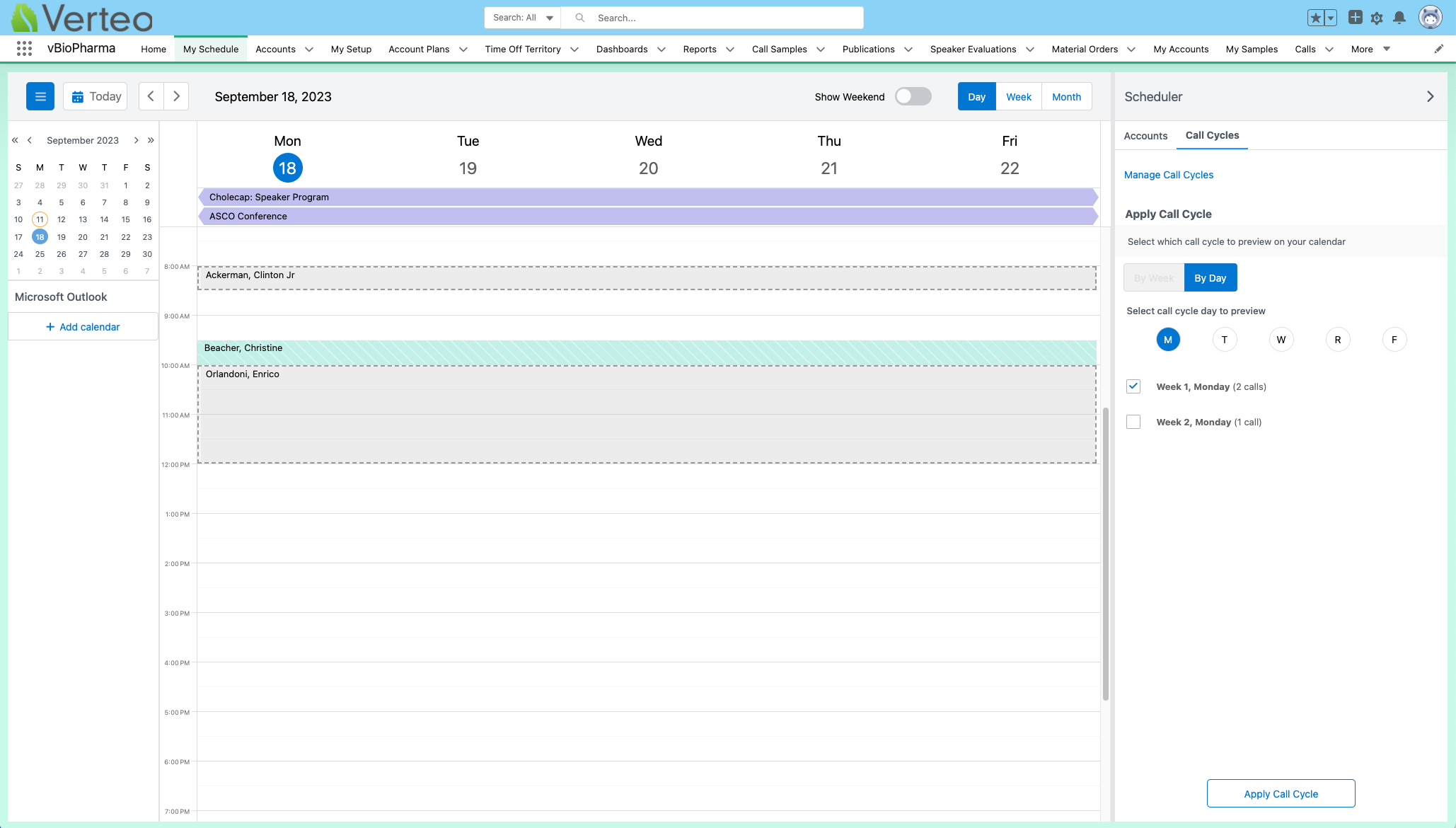Open the App Launcher waffle icon
The height and width of the screenshot is (828, 1456).
[x=23, y=48]
